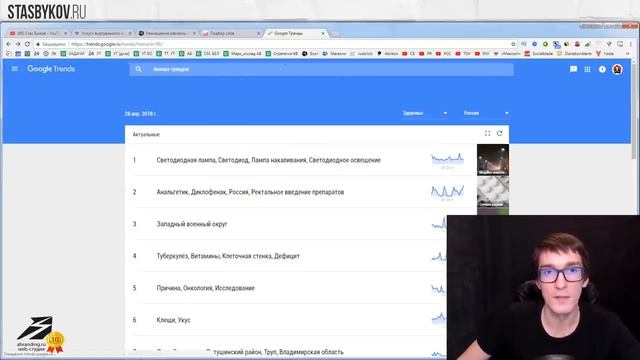Open the feedback icon in Trends header

573,69
